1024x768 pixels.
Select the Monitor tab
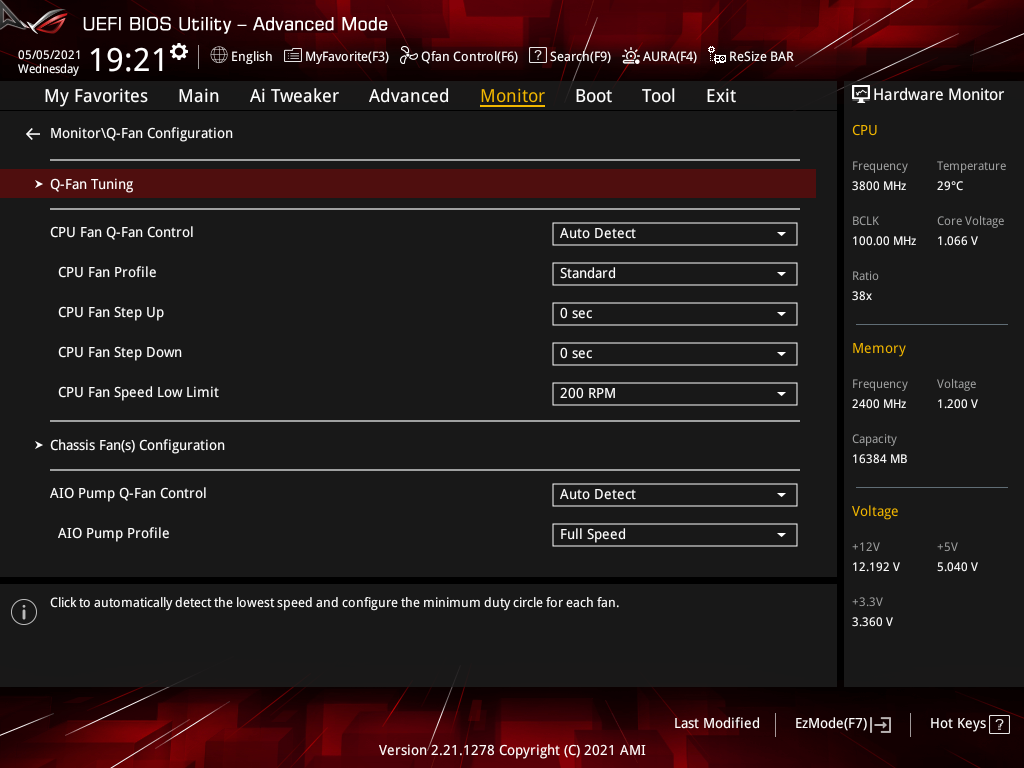[513, 96]
